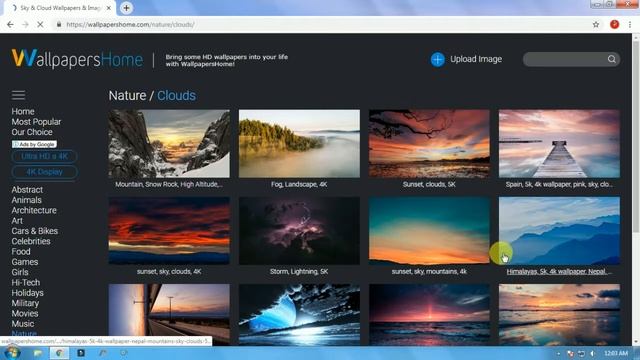Open the Cars & Bikes category
Image resolution: width=640 pixels, height=360 pixels.
[35, 231]
